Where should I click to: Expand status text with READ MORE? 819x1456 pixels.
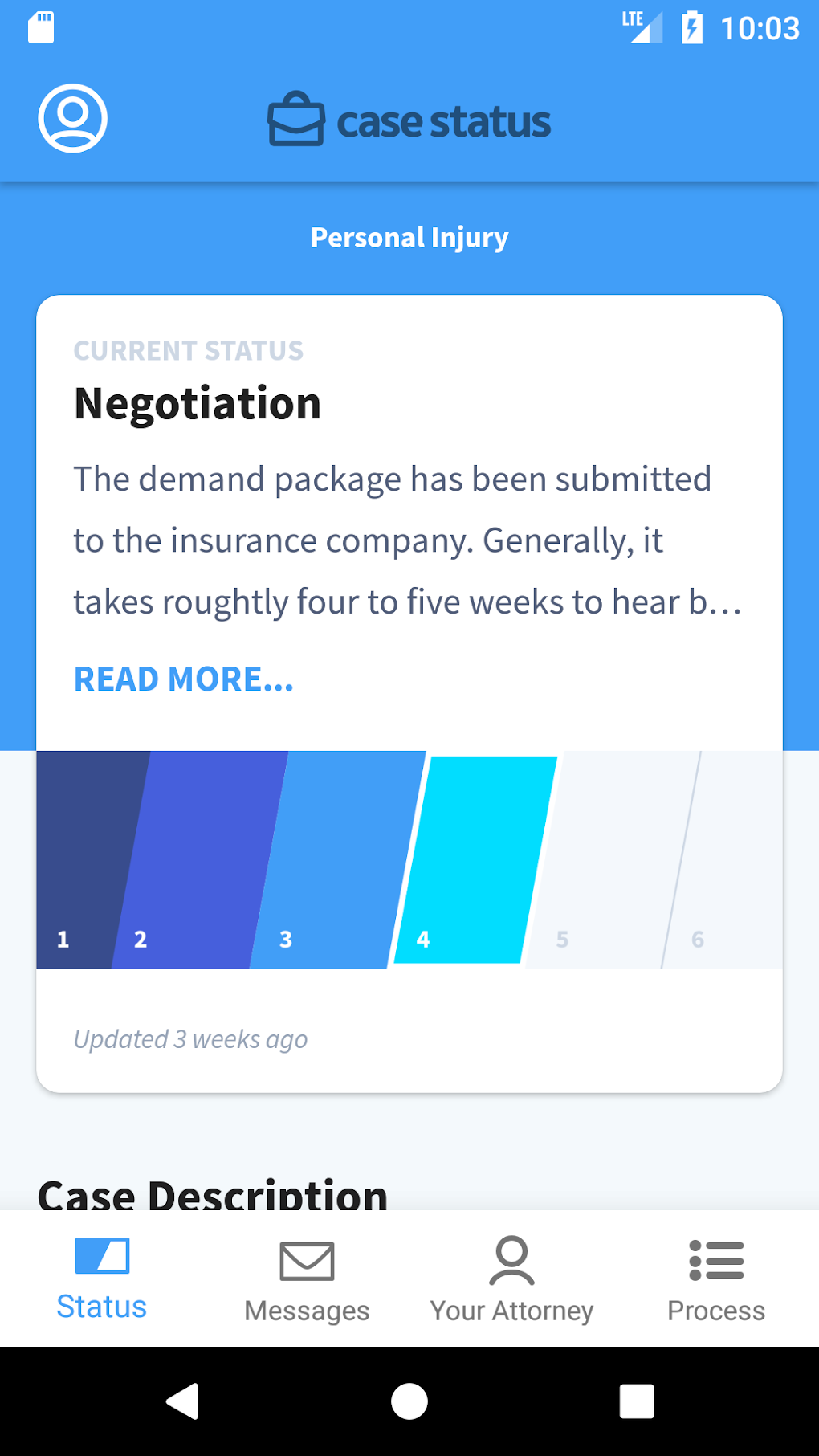(184, 679)
